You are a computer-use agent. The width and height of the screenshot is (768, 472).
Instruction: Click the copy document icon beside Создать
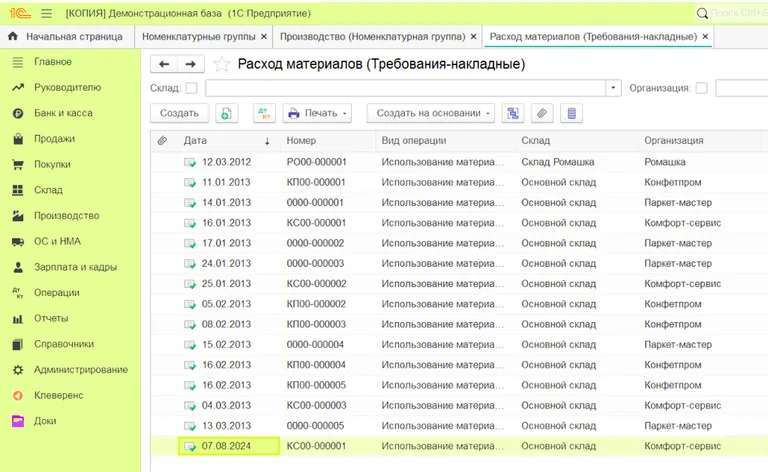tap(227, 113)
